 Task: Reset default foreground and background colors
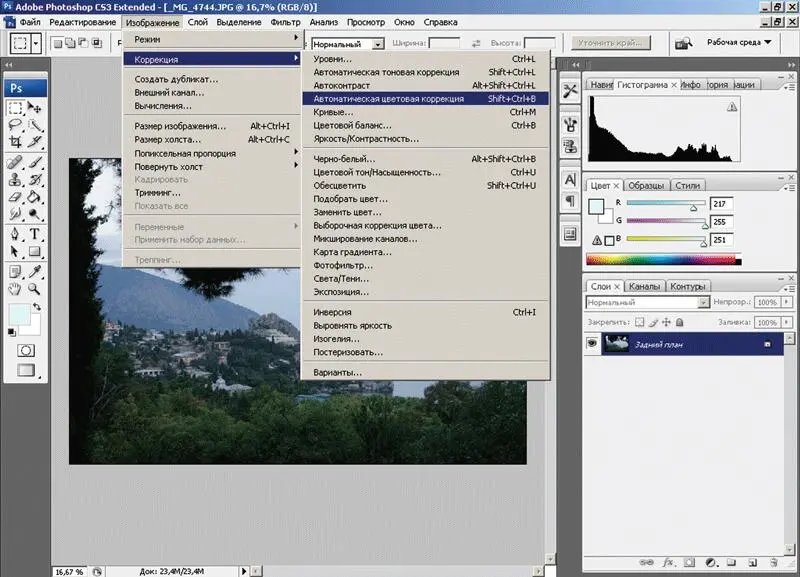(x=12, y=333)
